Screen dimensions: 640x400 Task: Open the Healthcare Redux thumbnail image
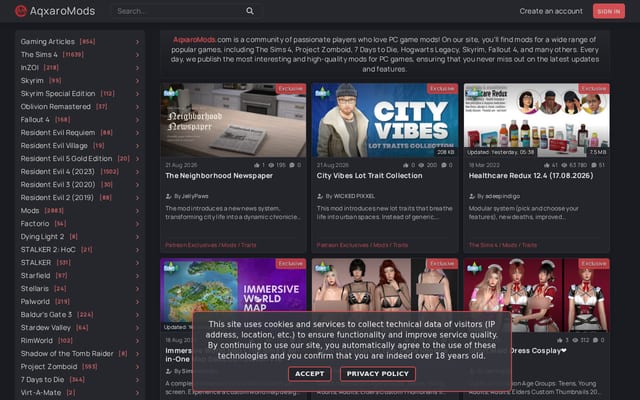(536, 120)
